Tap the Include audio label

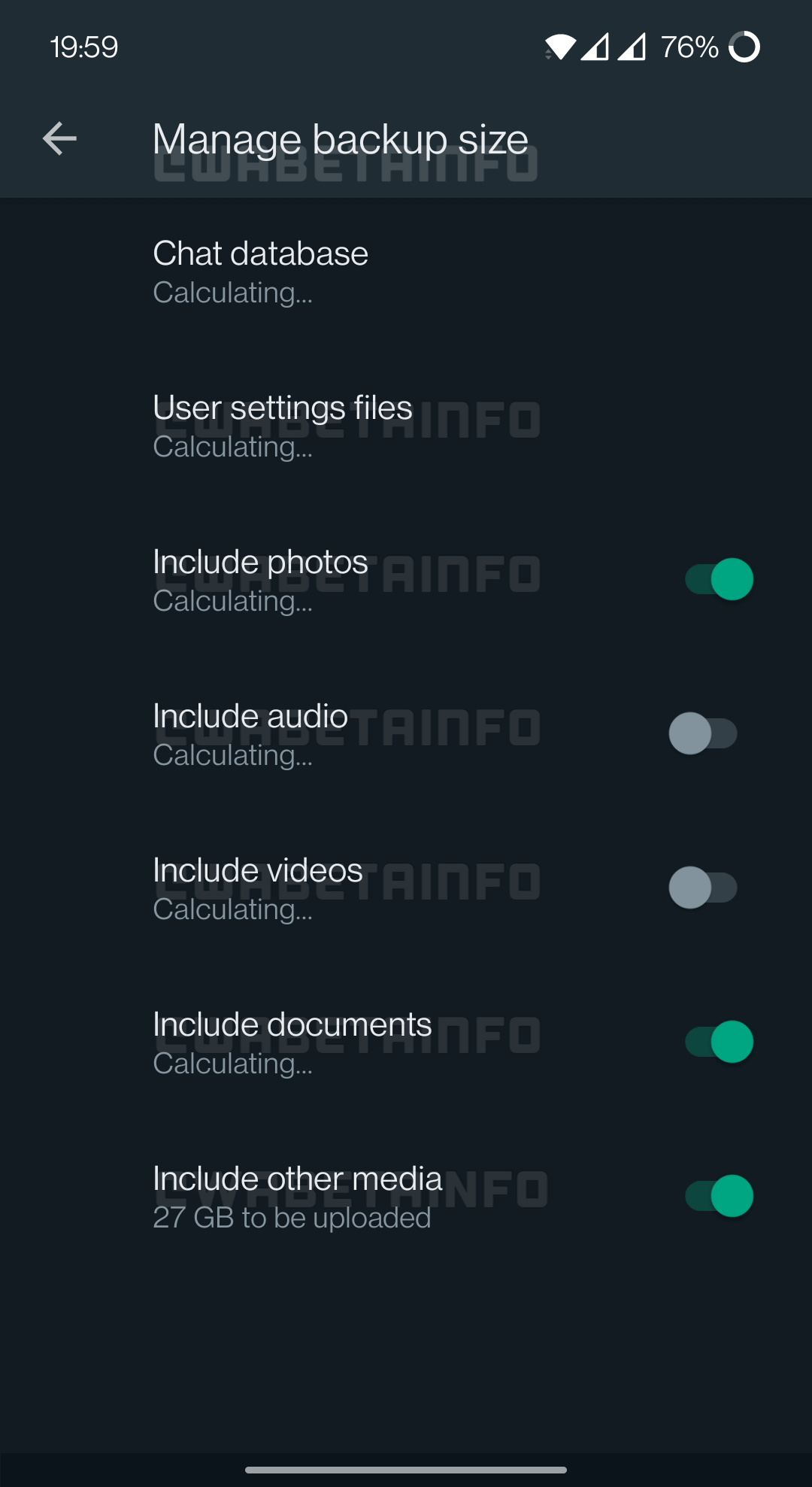tap(250, 717)
